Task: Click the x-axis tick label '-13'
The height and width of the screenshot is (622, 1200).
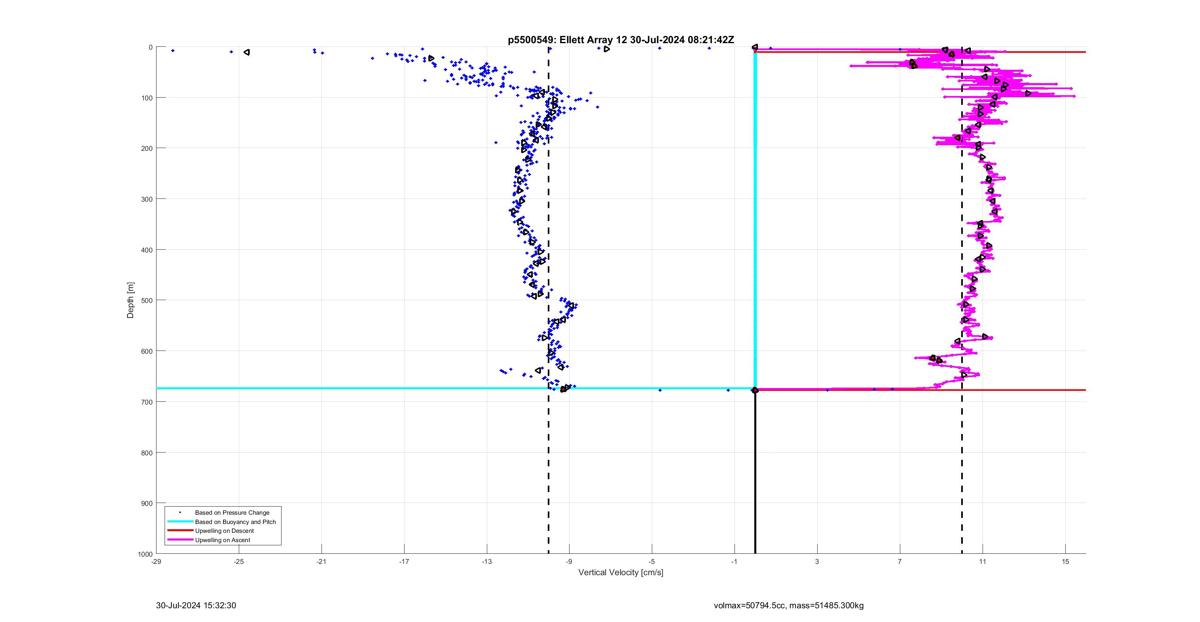Action: click(487, 562)
